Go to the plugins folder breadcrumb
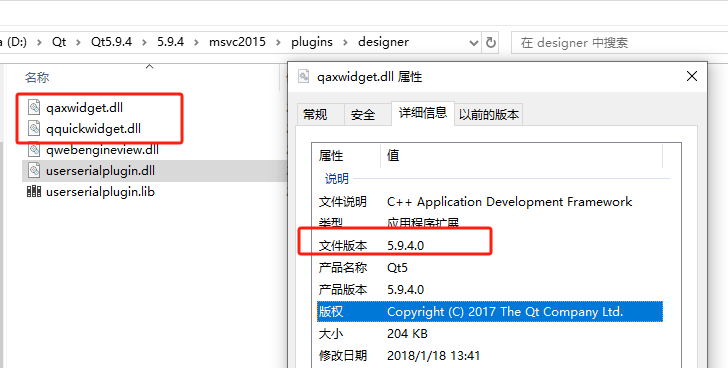Image resolution: width=728 pixels, height=368 pixels. pos(312,42)
